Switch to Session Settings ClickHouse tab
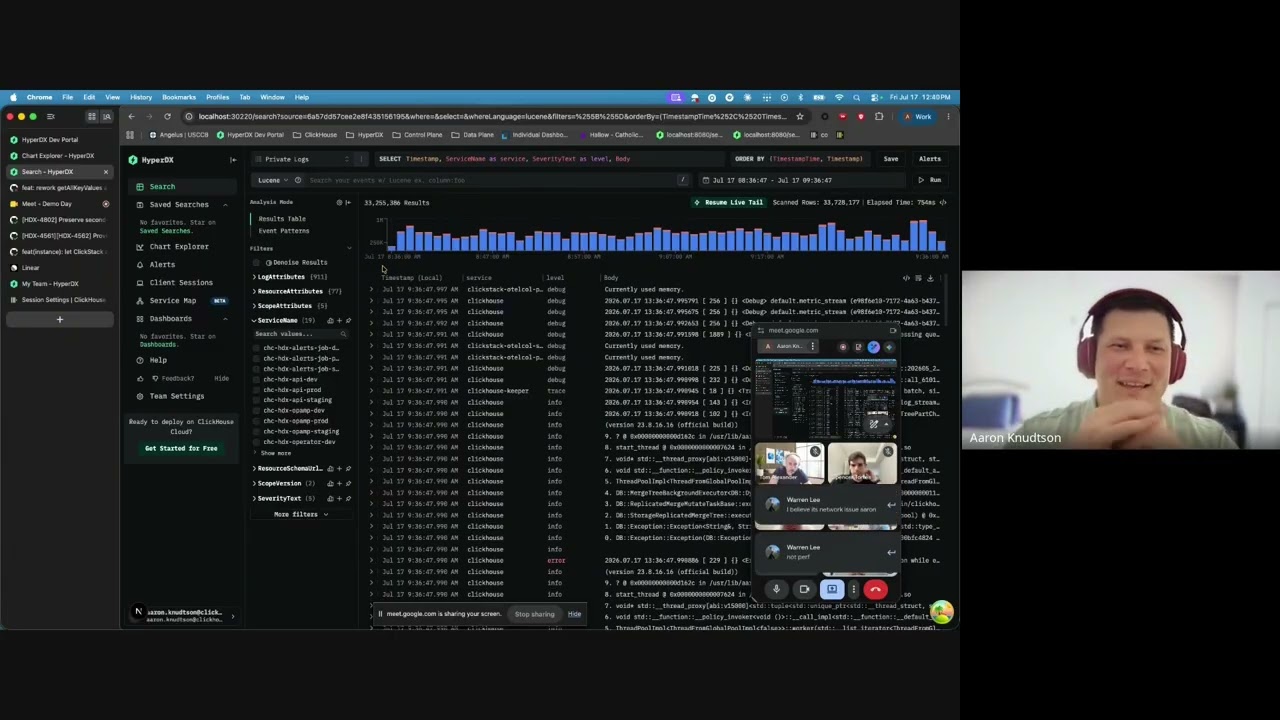 pyautogui.click(x=58, y=299)
